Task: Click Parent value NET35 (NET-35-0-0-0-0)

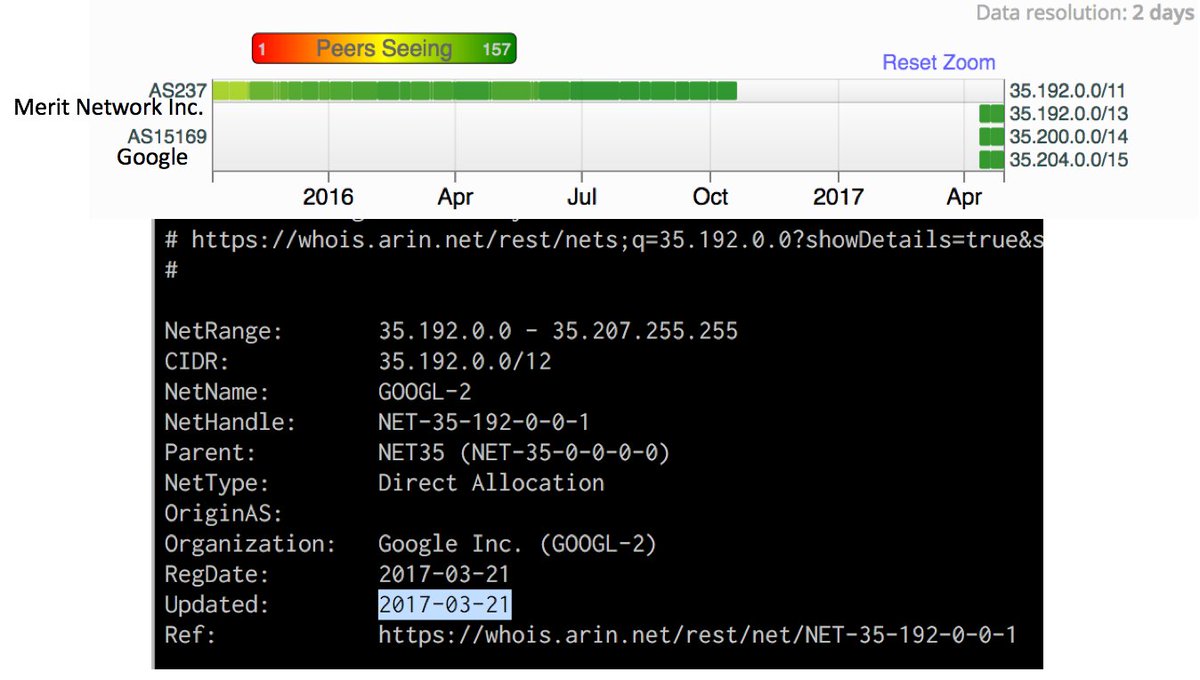Action: (523, 453)
